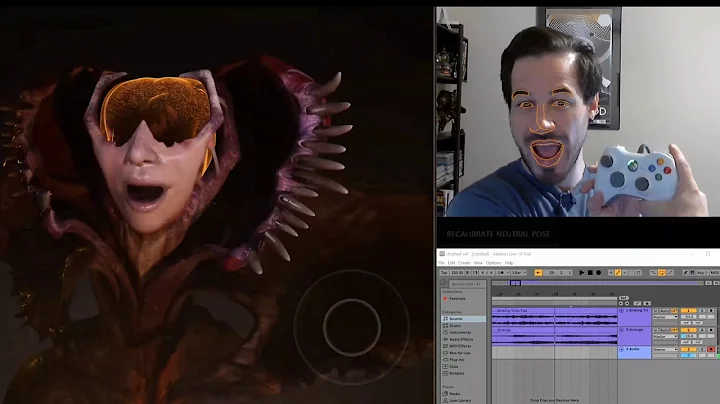Select Favorites in Collections
Image resolution: width=720 pixels, height=404 pixels.
tap(457, 298)
